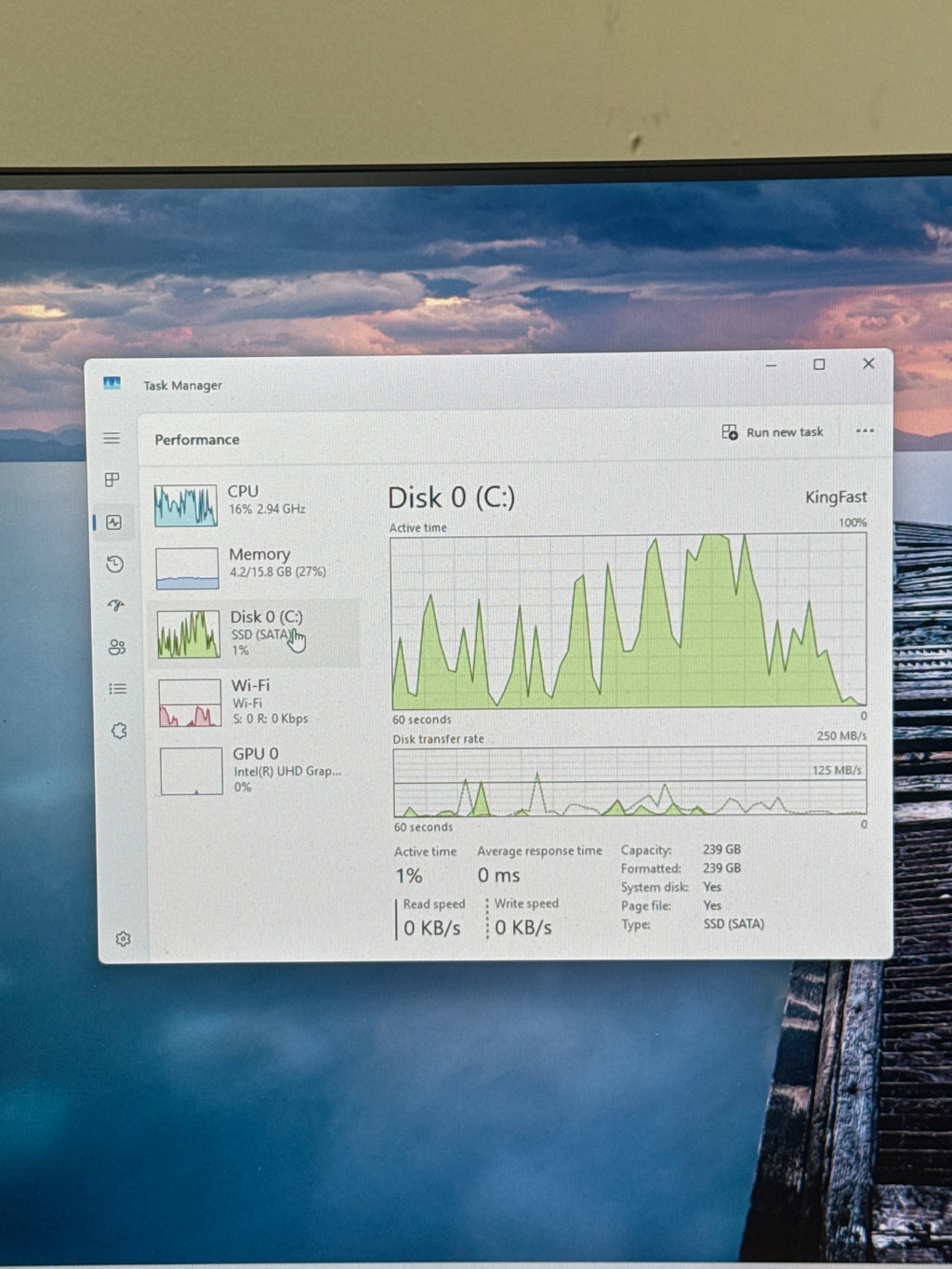Click the 'Average response time' label

(x=539, y=851)
